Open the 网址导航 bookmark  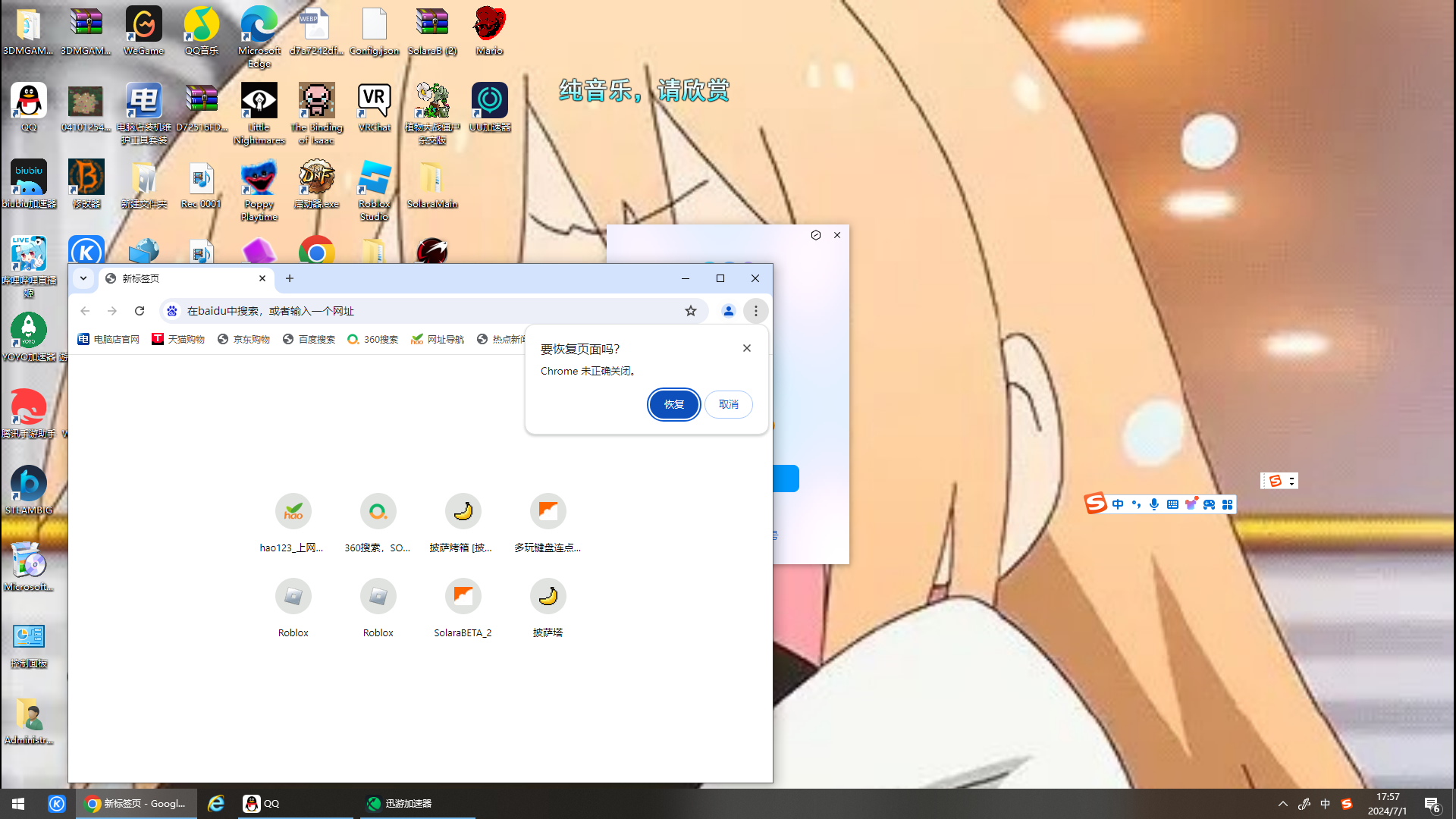437,339
